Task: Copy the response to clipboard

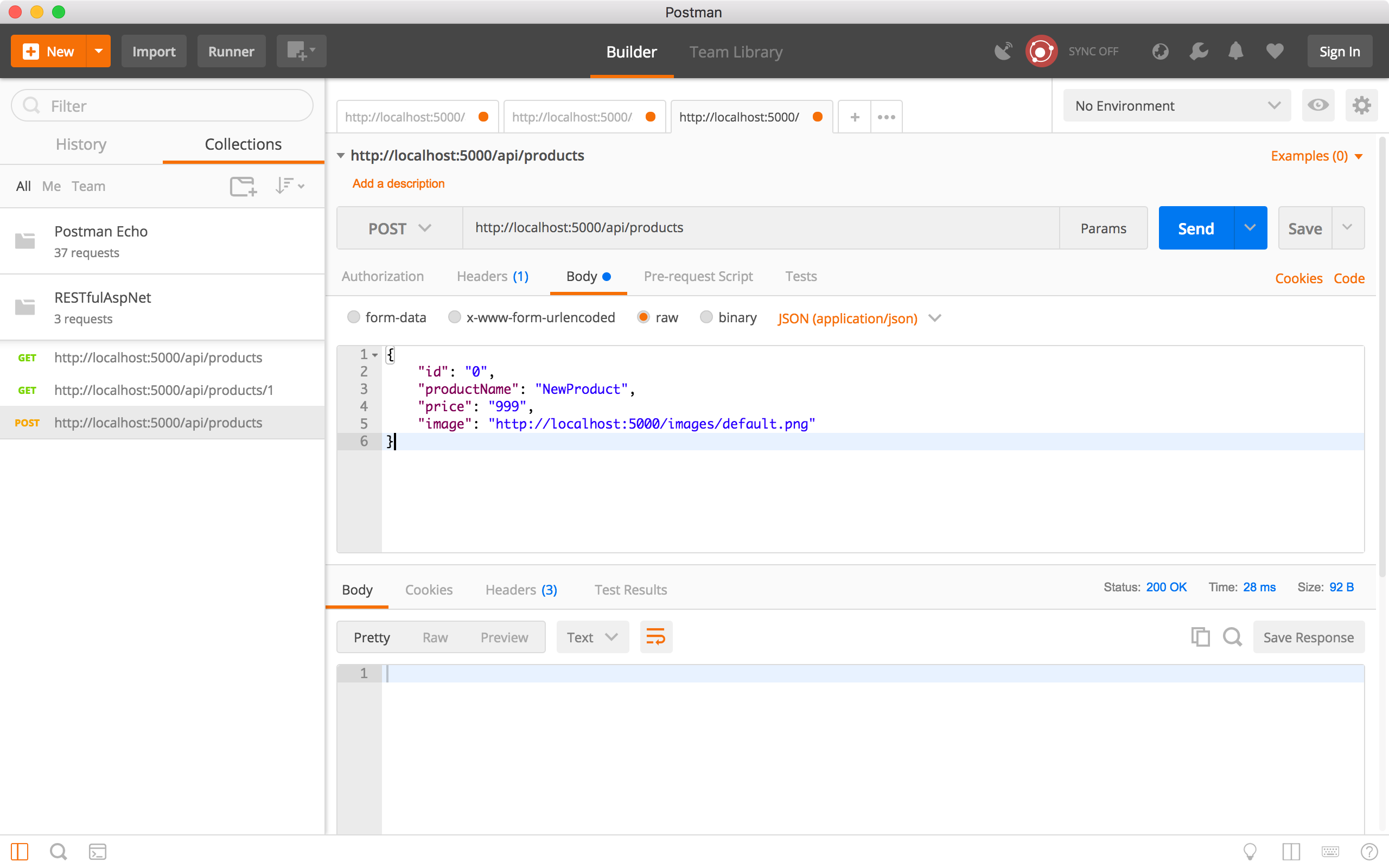Action: pos(1200,637)
